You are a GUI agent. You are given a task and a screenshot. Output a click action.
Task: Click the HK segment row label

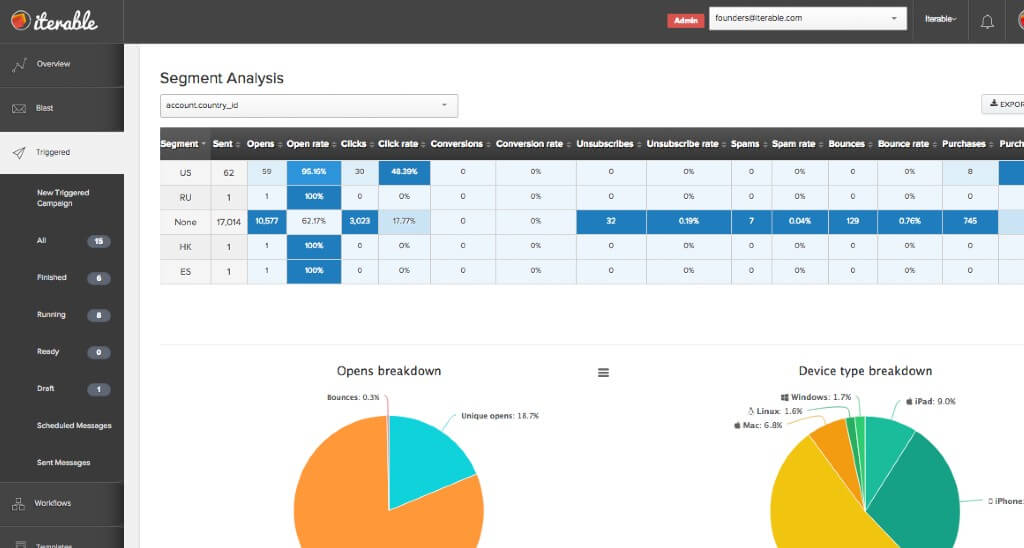click(x=185, y=247)
